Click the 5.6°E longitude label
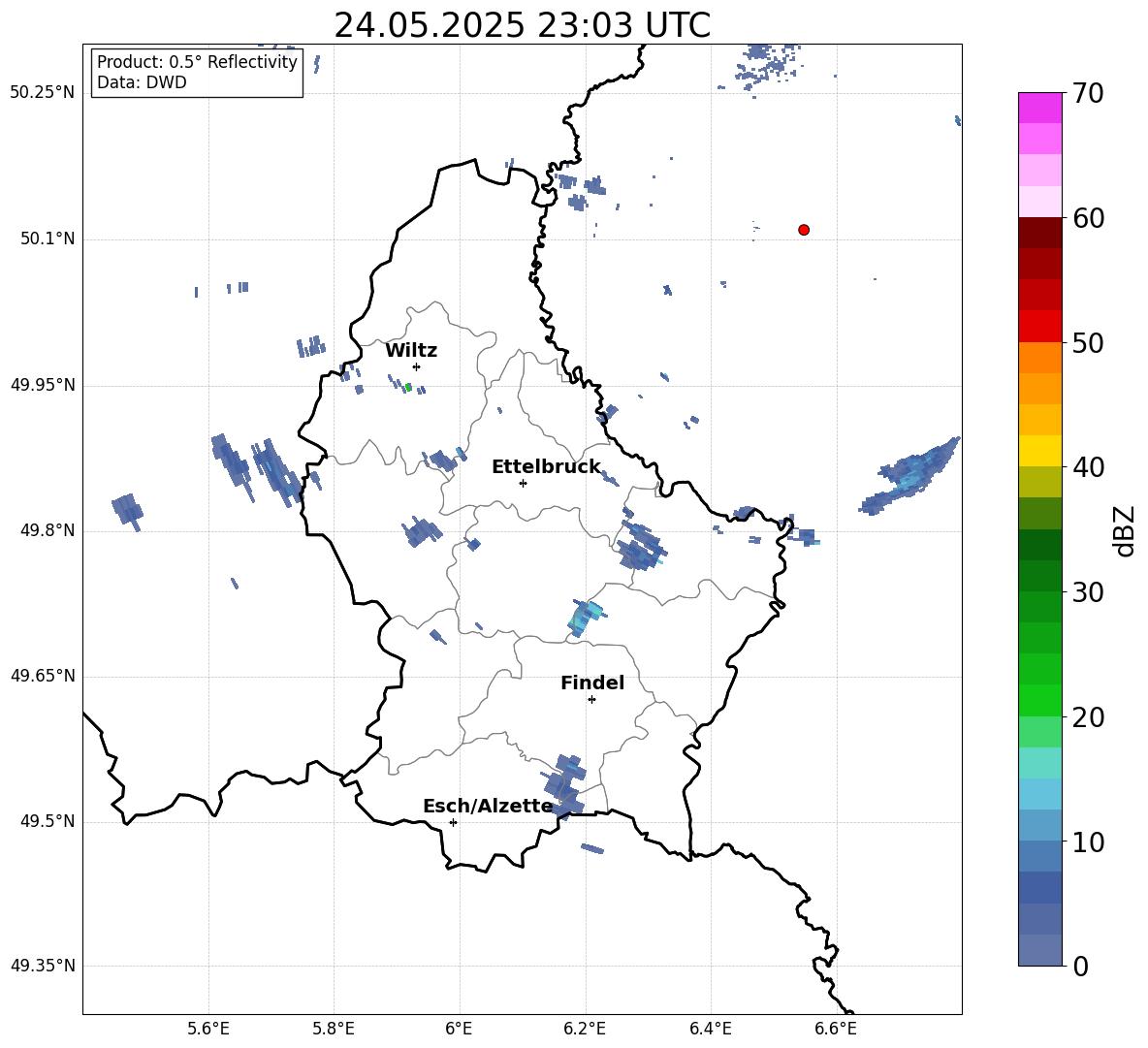The image size is (1148, 1048). (x=208, y=1029)
